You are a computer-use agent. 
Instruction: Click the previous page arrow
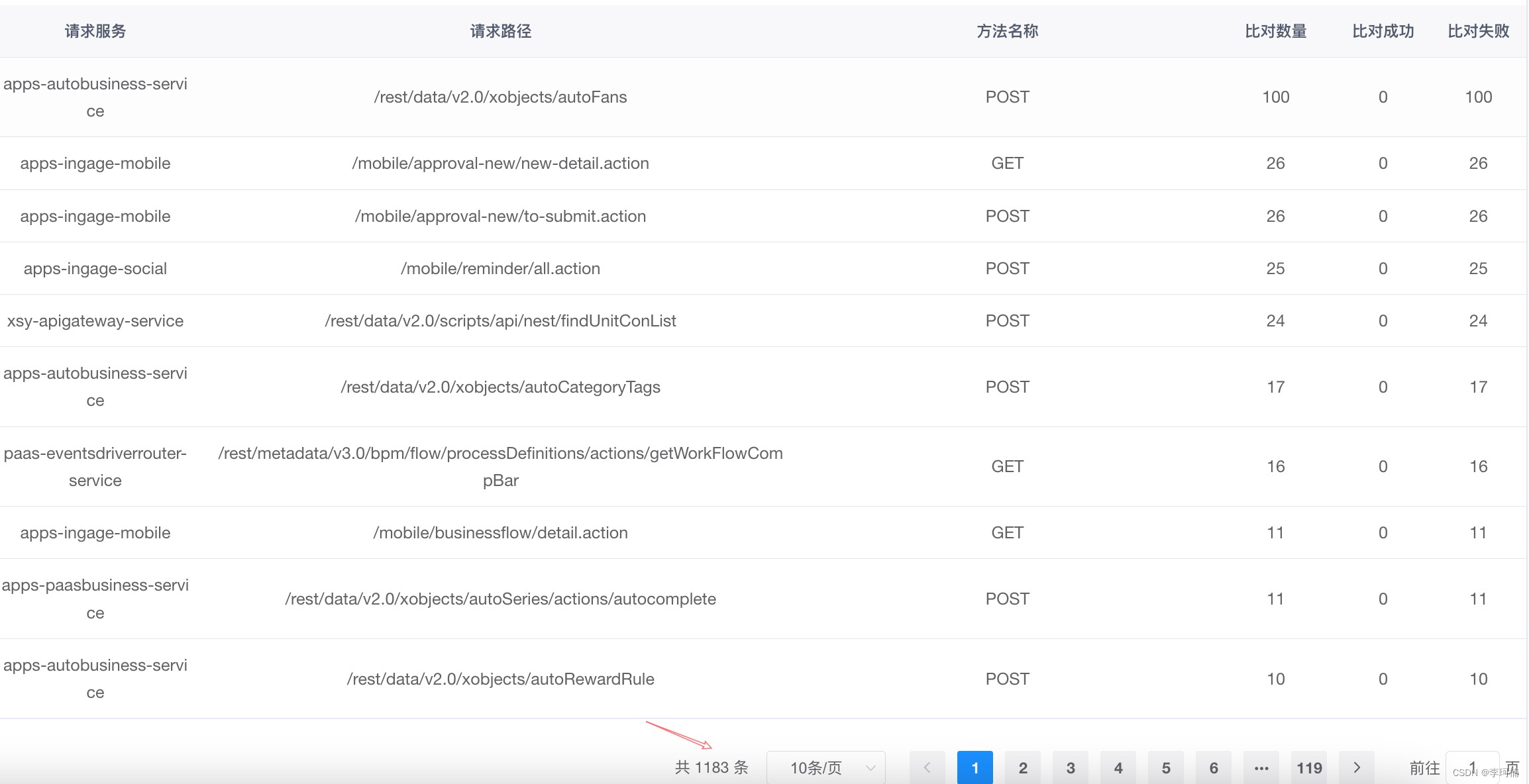[927, 767]
